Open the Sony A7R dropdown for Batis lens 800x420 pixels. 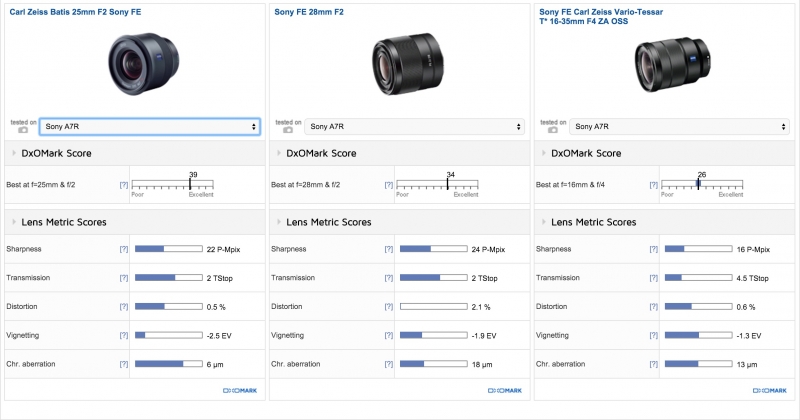tap(150, 127)
